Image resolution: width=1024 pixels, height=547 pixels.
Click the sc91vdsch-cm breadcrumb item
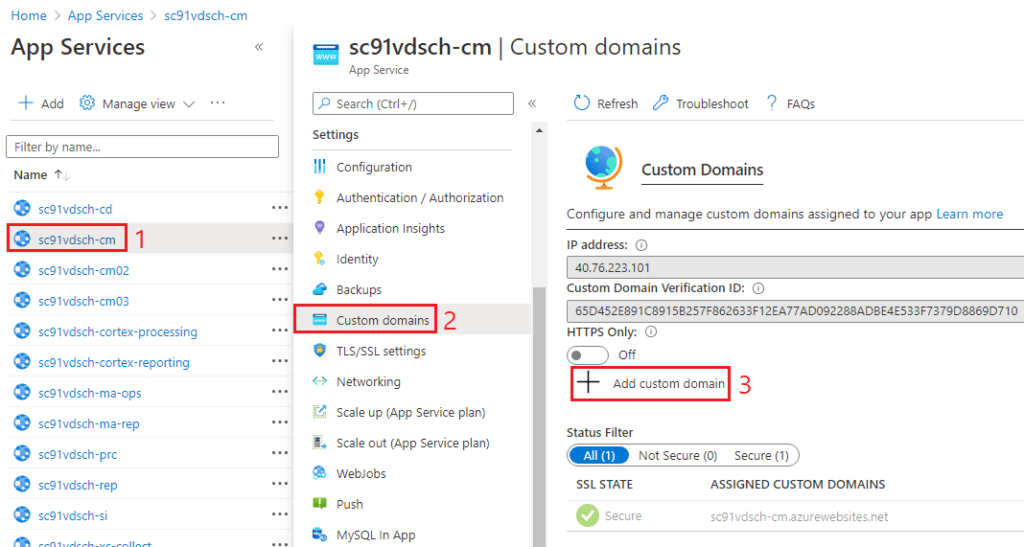coord(206,15)
